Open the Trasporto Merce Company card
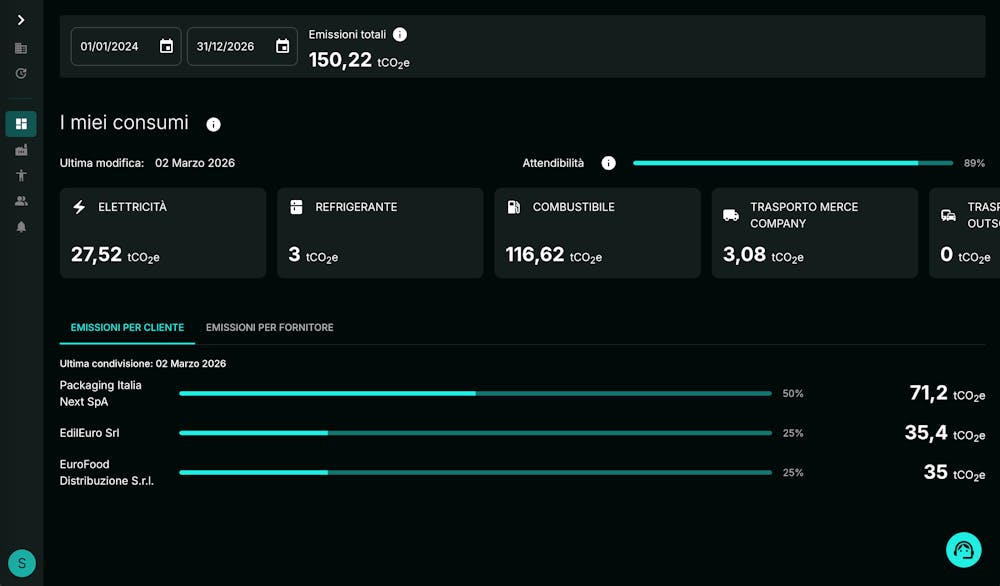Image resolution: width=1000 pixels, height=586 pixels. pos(814,232)
